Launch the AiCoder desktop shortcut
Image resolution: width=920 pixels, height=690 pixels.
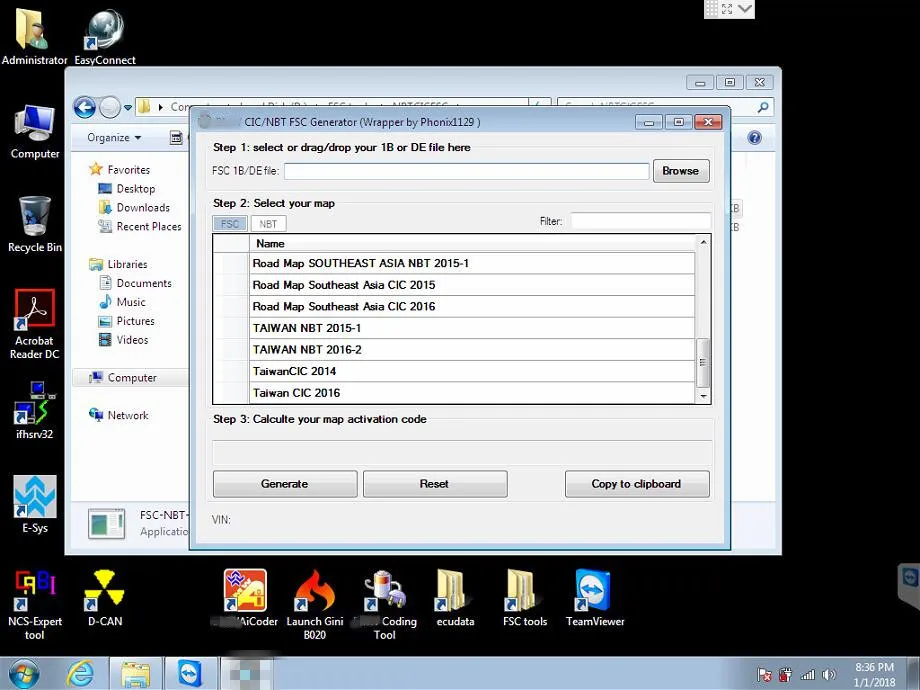[x=245, y=597]
